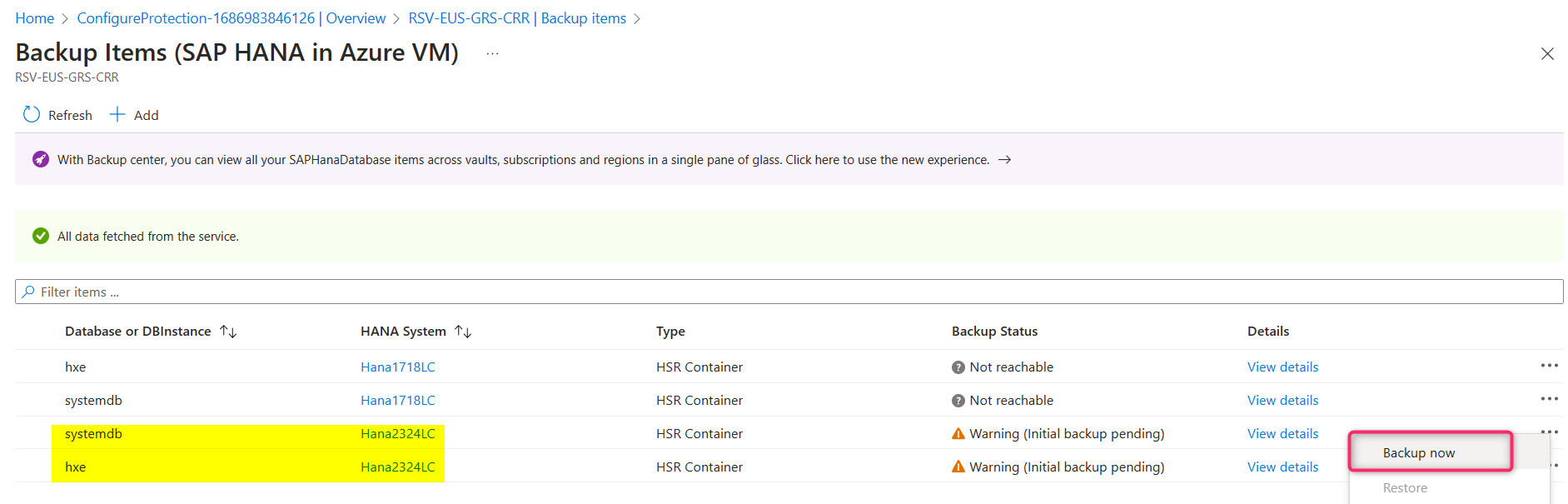Open more options for systemdb Hana1718LC row
The height and width of the screenshot is (504, 1568).
click(x=1549, y=399)
